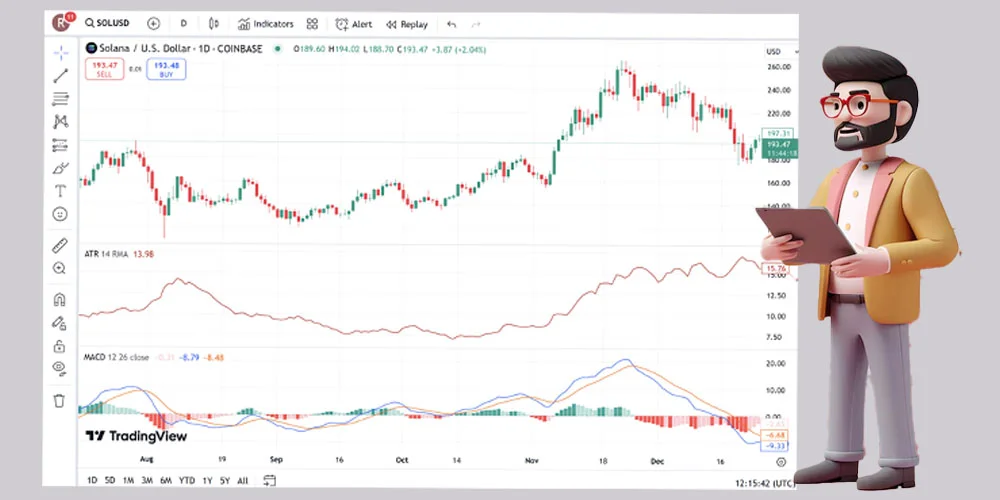The width and height of the screenshot is (1000, 500).
Task: Click the Dec label on time axis
Action: pos(656,460)
